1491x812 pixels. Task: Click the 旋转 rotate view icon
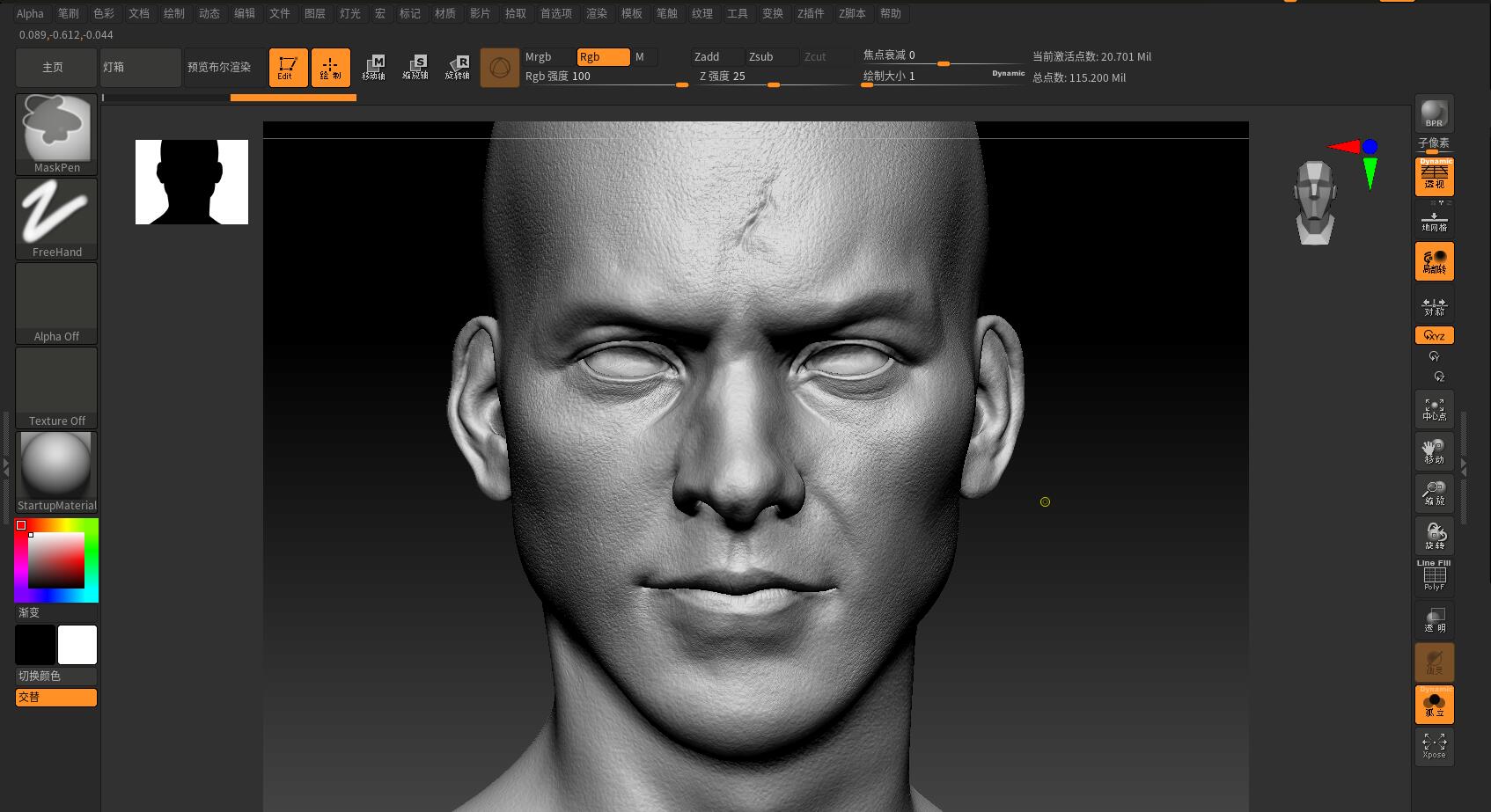1435,536
